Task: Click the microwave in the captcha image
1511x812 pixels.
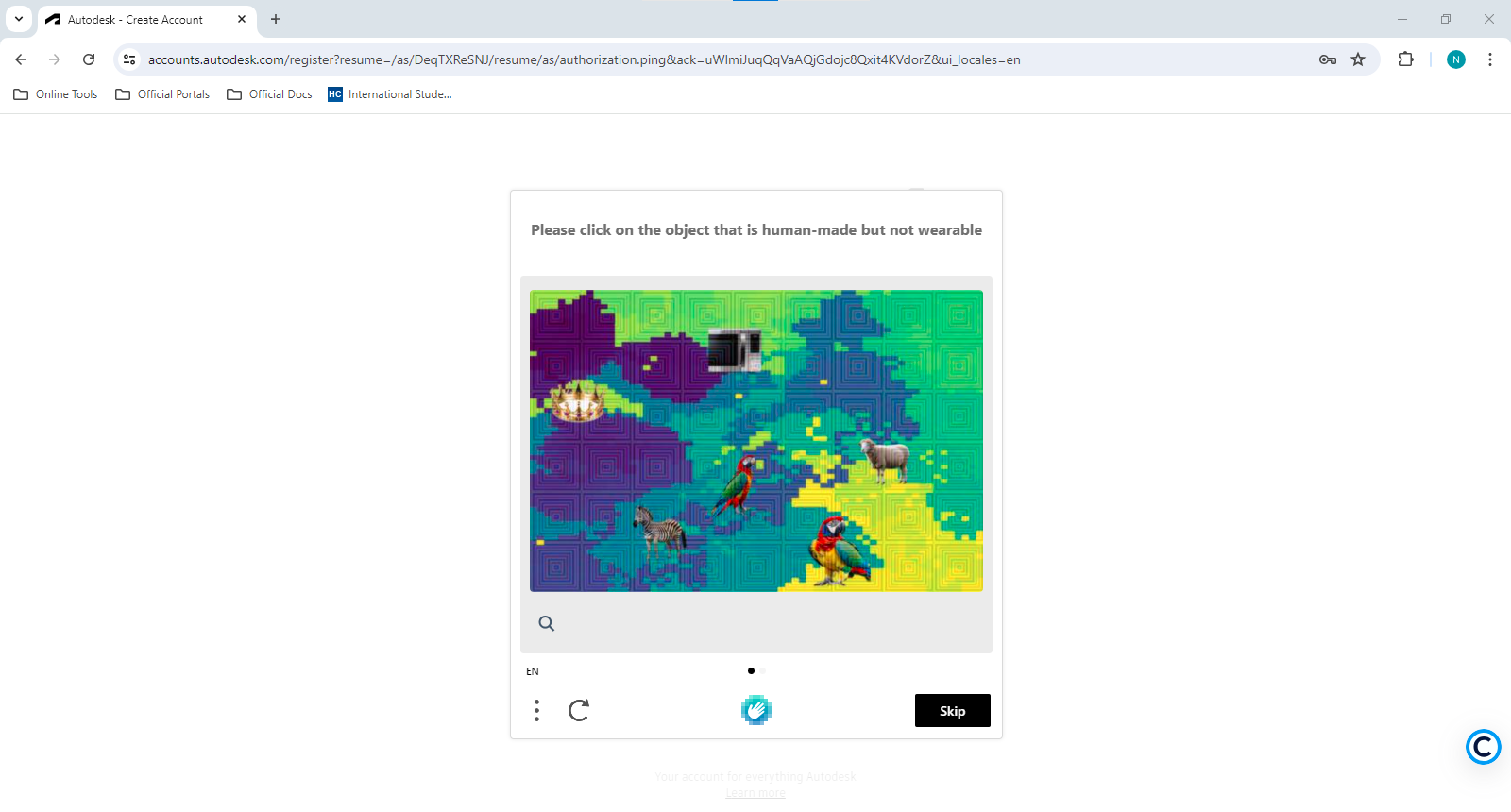Action: [735, 350]
